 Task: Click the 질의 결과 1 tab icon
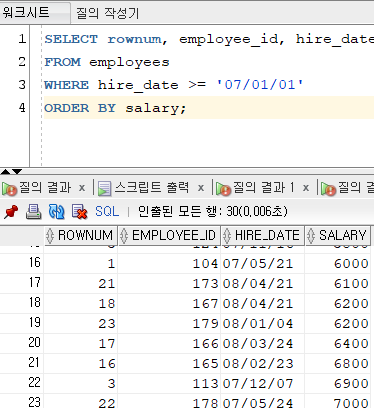(223, 189)
